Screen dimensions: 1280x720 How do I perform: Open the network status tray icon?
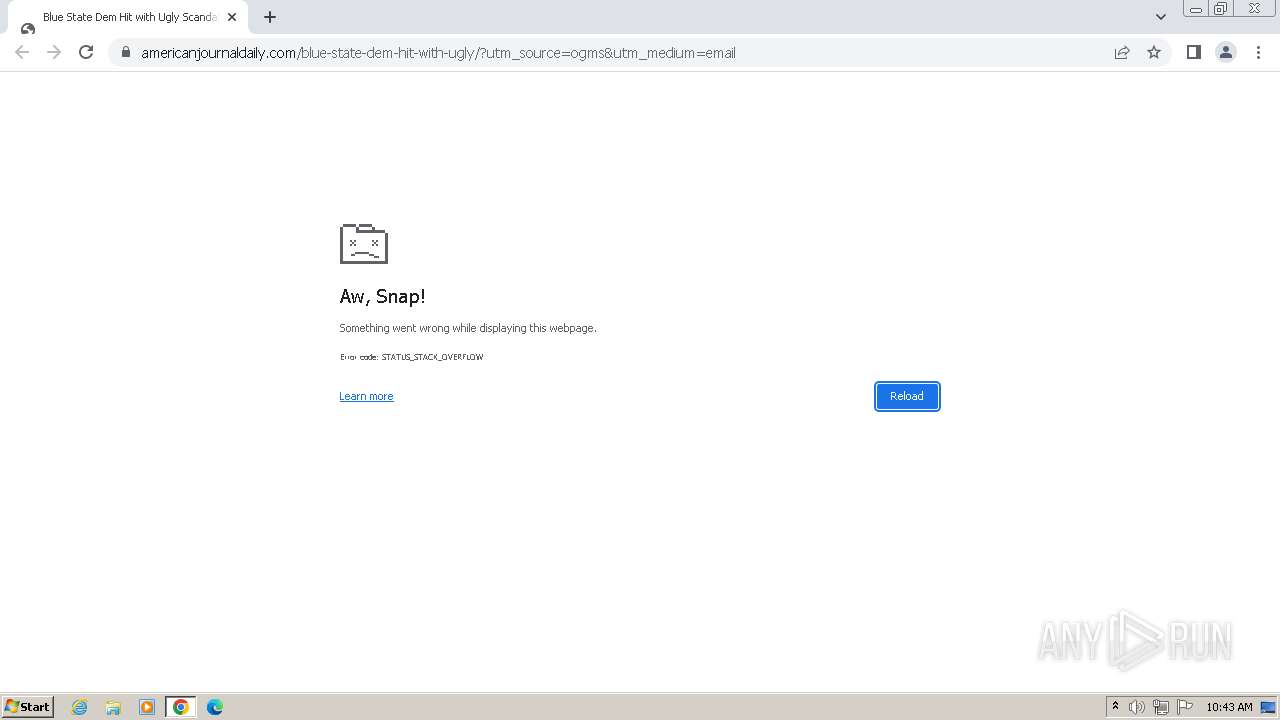(x=1161, y=707)
